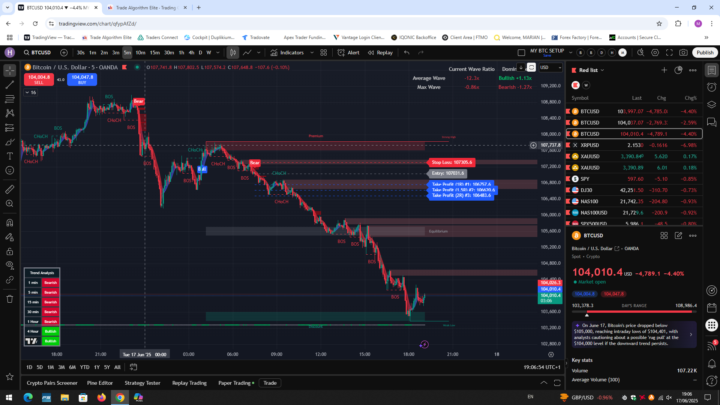Open chats icon in right sidebar
The image size is (720, 405).
click(711, 122)
